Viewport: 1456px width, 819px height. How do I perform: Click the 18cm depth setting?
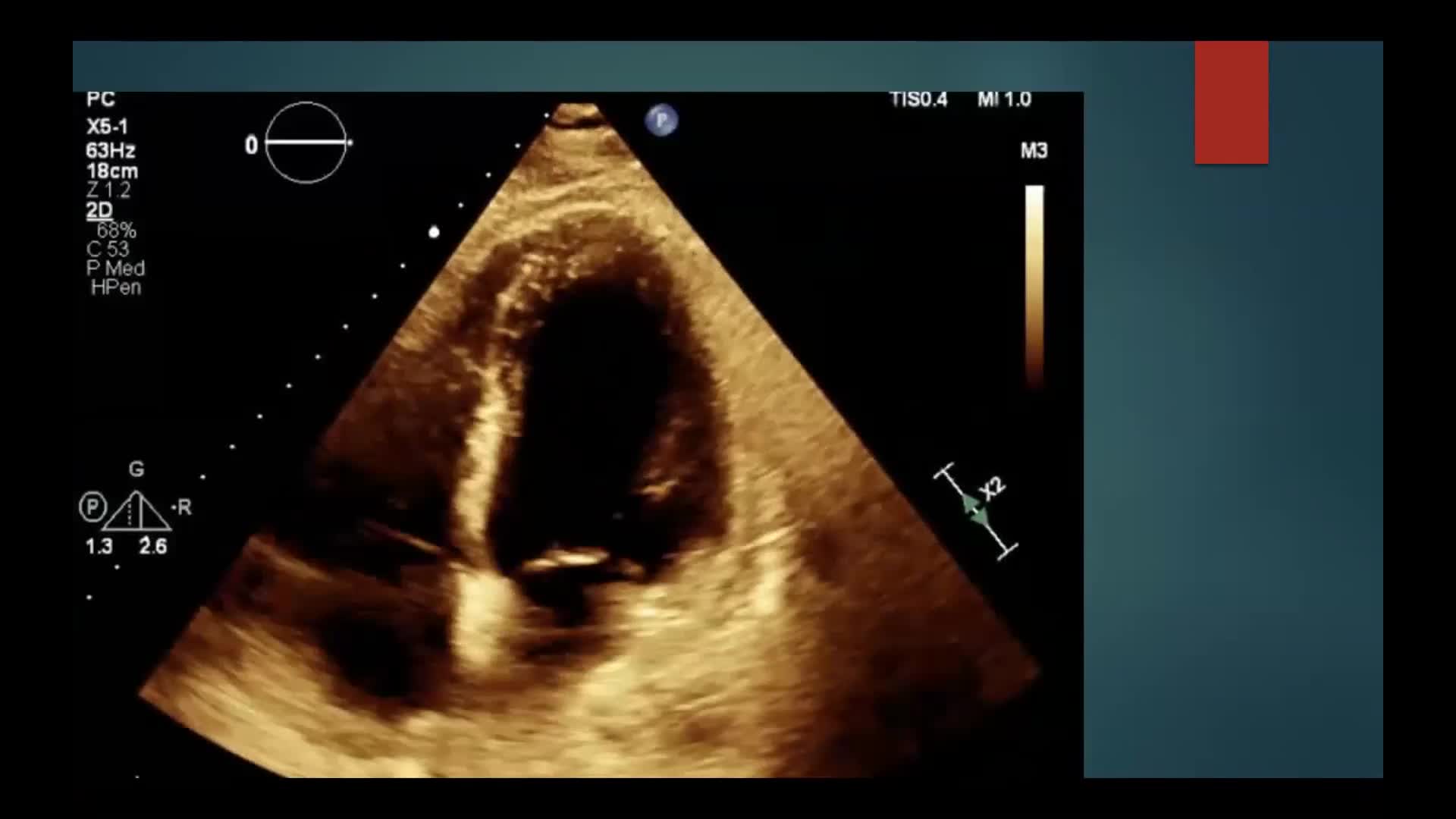click(x=111, y=171)
